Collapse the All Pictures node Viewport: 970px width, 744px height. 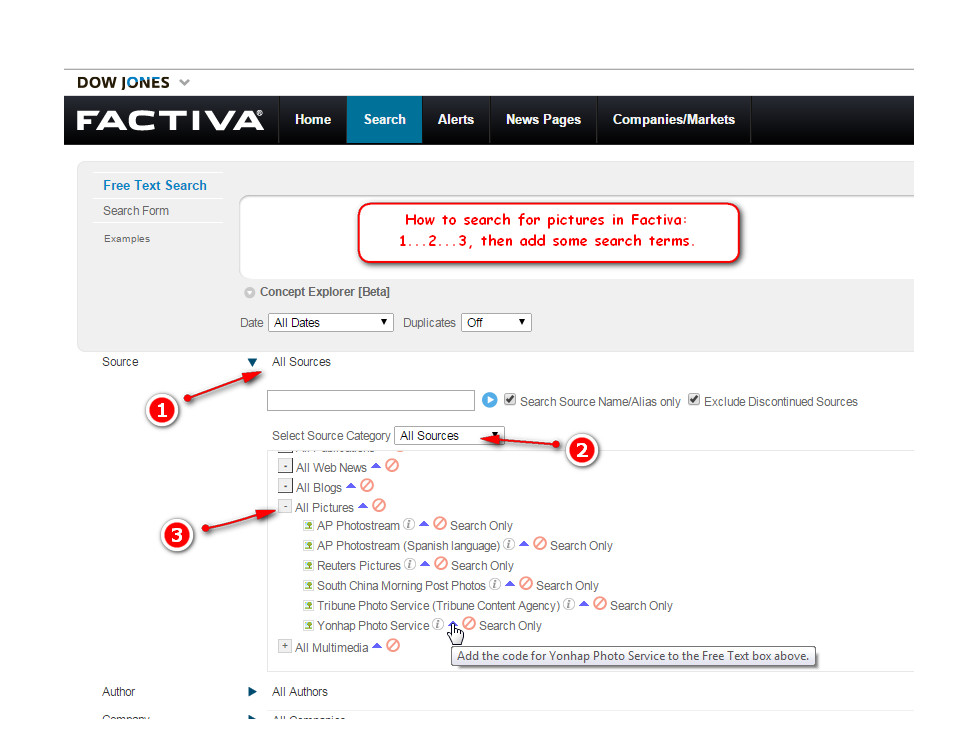point(285,506)
